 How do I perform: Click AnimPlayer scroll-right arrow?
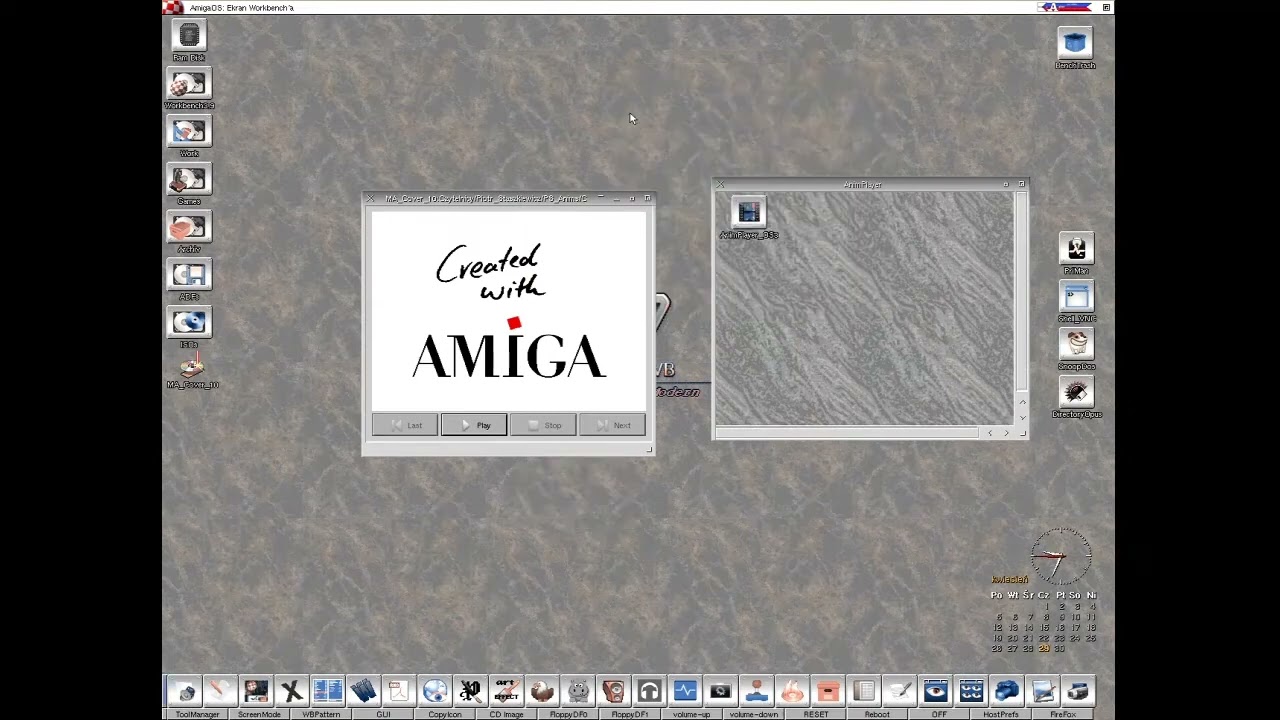tap(1006, 433)
